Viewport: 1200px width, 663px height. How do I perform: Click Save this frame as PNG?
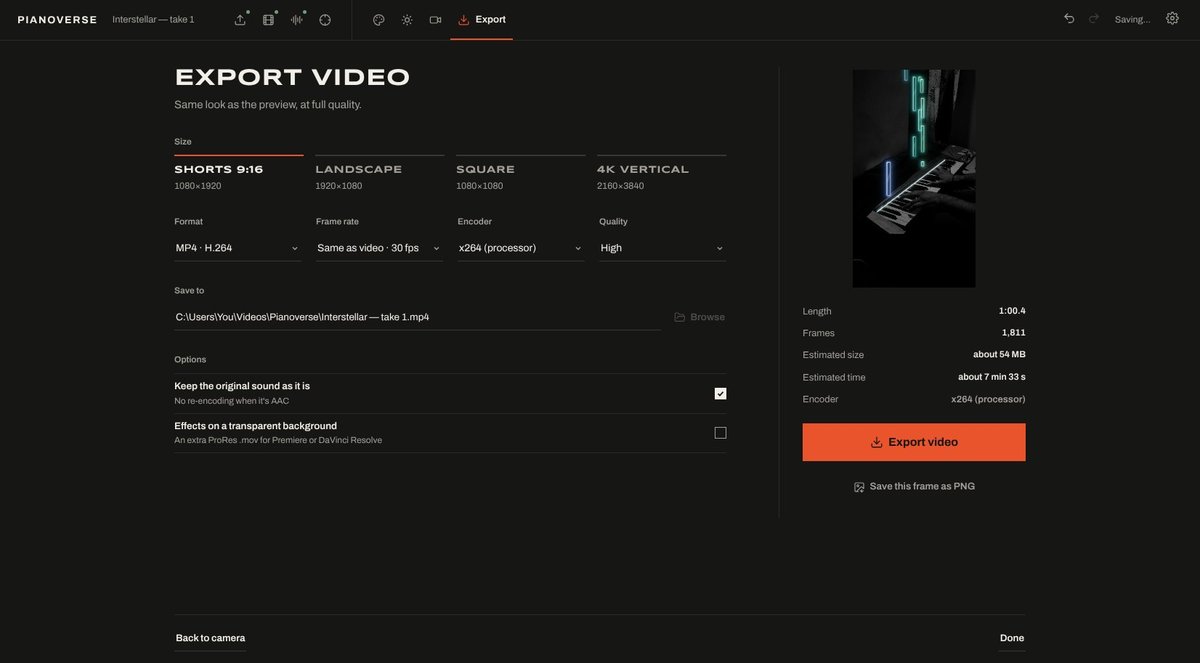[914, 487]
